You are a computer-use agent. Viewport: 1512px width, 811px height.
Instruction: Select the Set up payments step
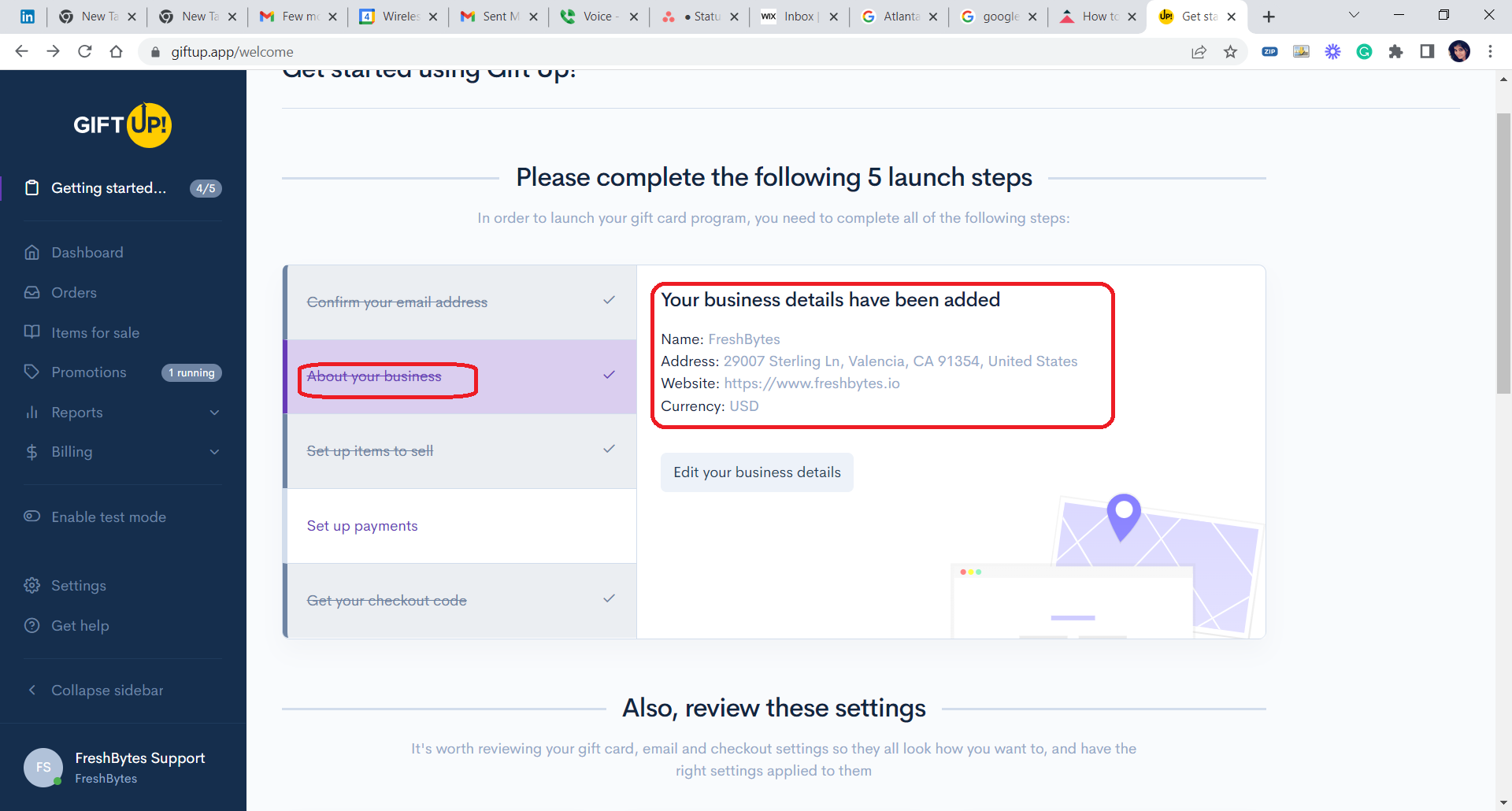(x=362, y=526)
